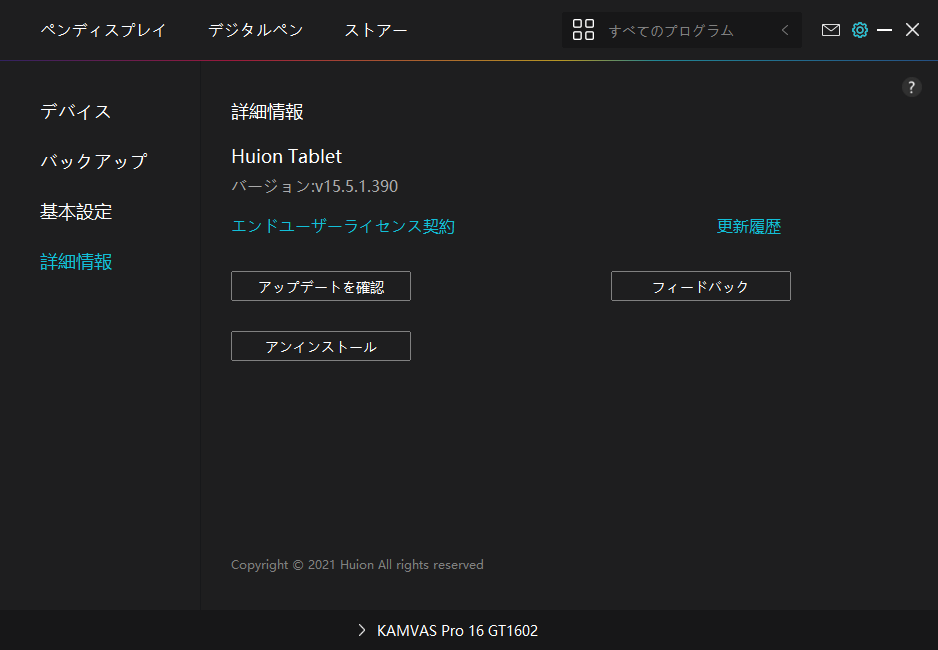Image resolution: width=938 pixels, height=650 pixels.
Task: Open 基本設定 in the sidebar
Action: (x=76, y=212)
